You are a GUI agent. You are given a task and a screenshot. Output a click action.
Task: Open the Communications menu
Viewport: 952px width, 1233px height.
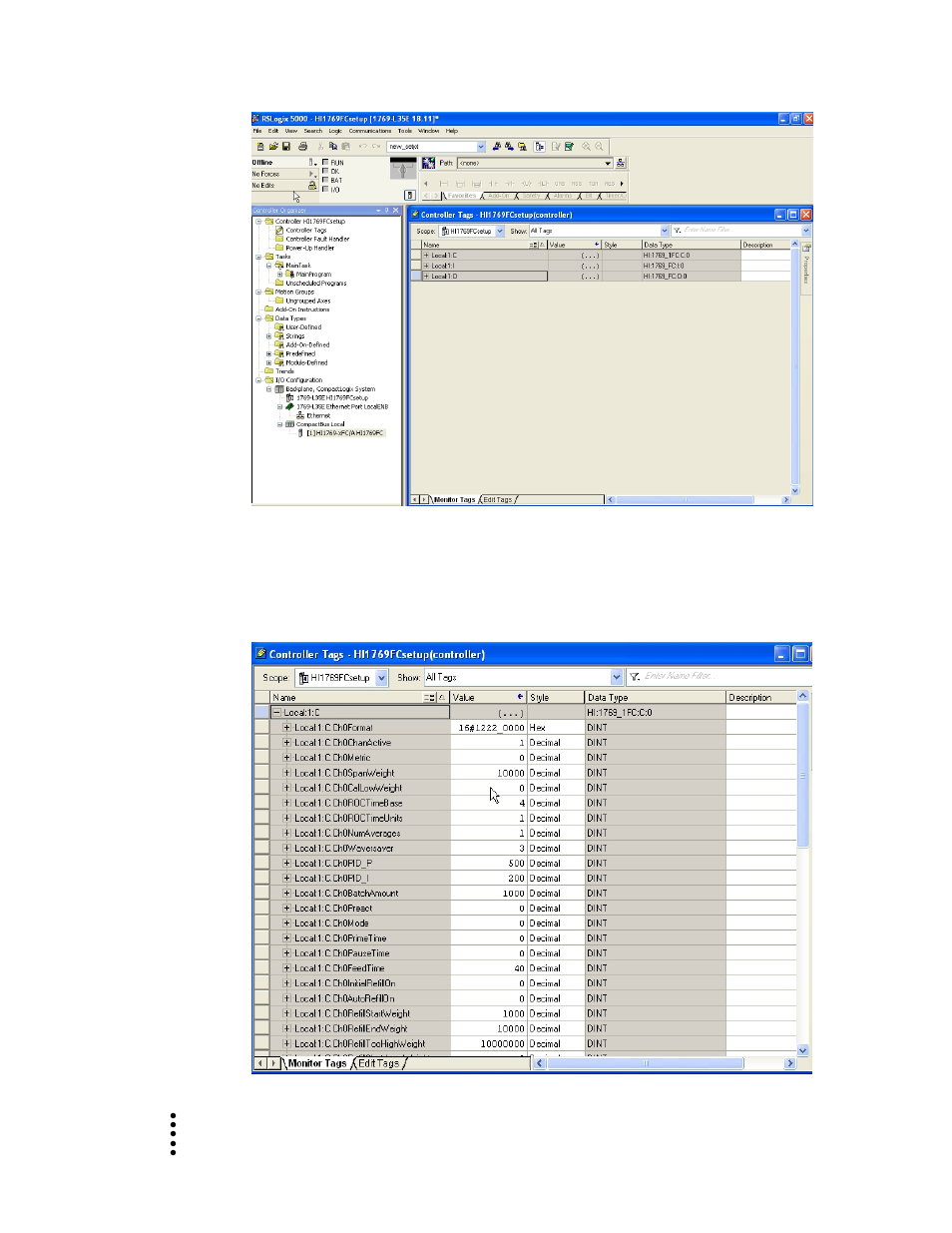coord(370,131)
